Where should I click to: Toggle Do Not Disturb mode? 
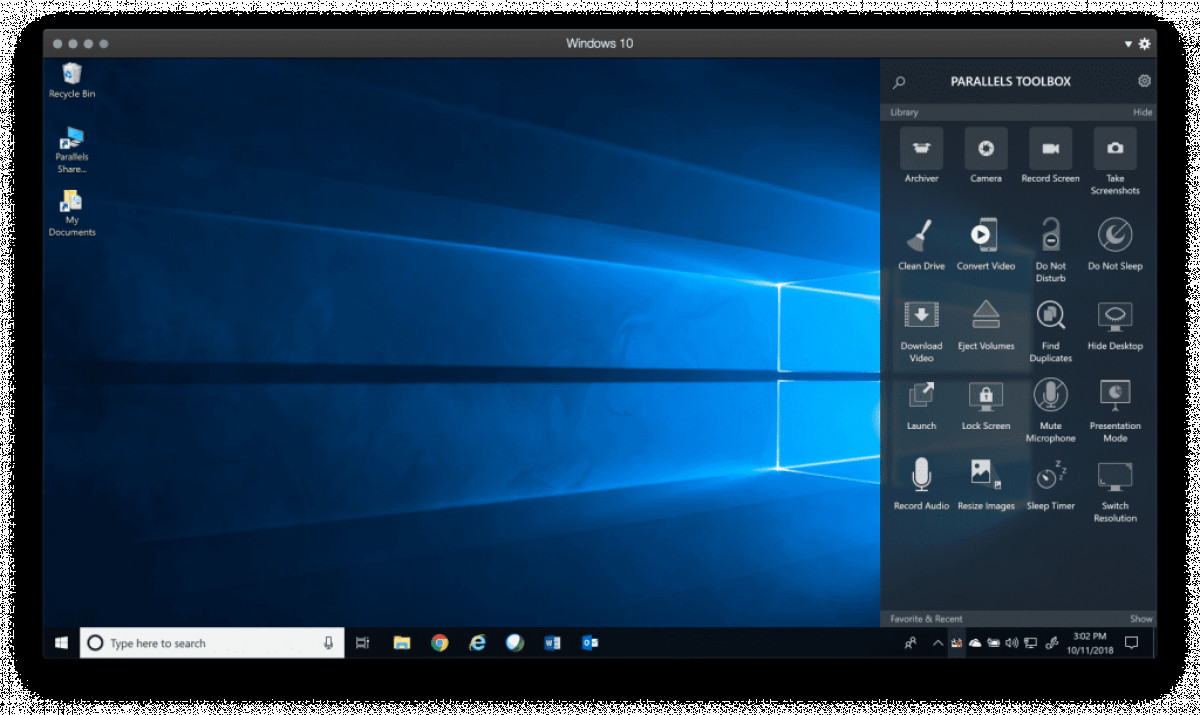click(x=1050, y=236)
